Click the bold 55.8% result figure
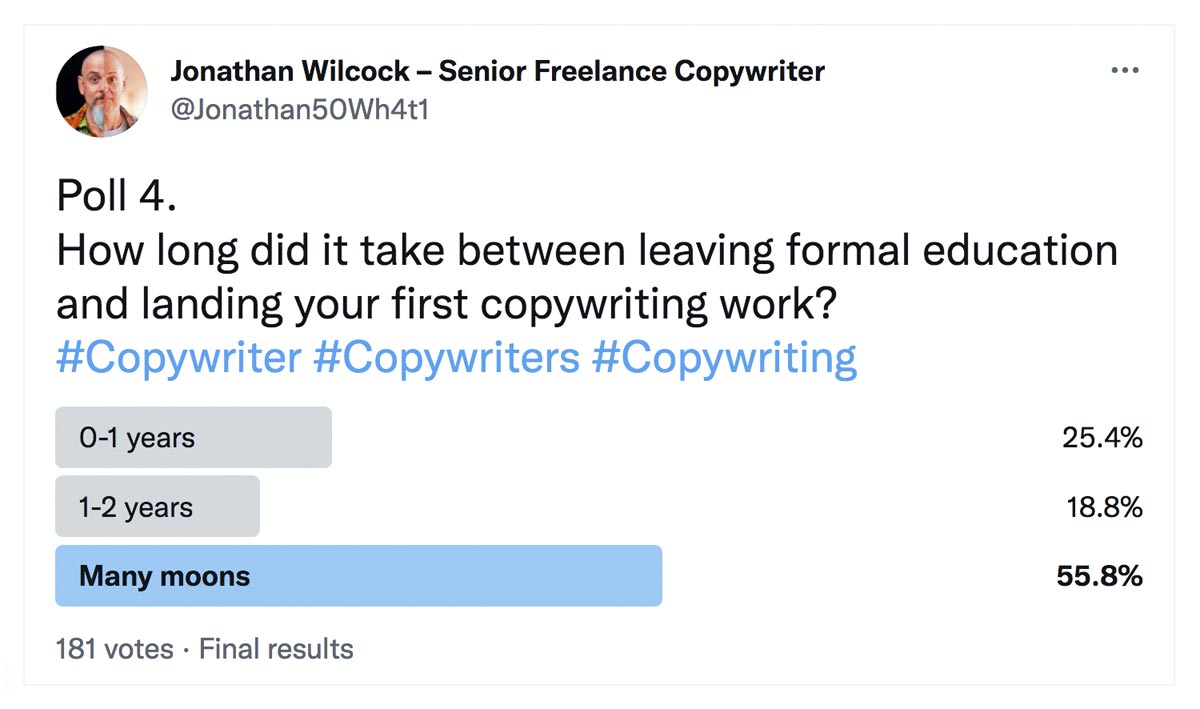The width and height of the screenshot is (1200, 709). pyautogui.click(x=1099, y=576)
